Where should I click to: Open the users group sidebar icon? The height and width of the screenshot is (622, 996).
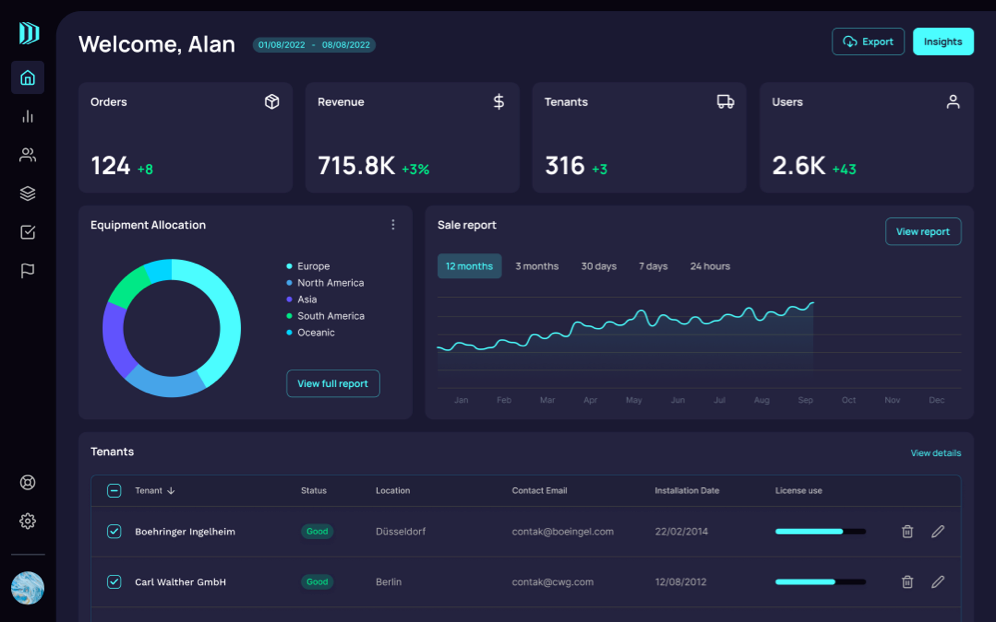(x=28, y=155)
